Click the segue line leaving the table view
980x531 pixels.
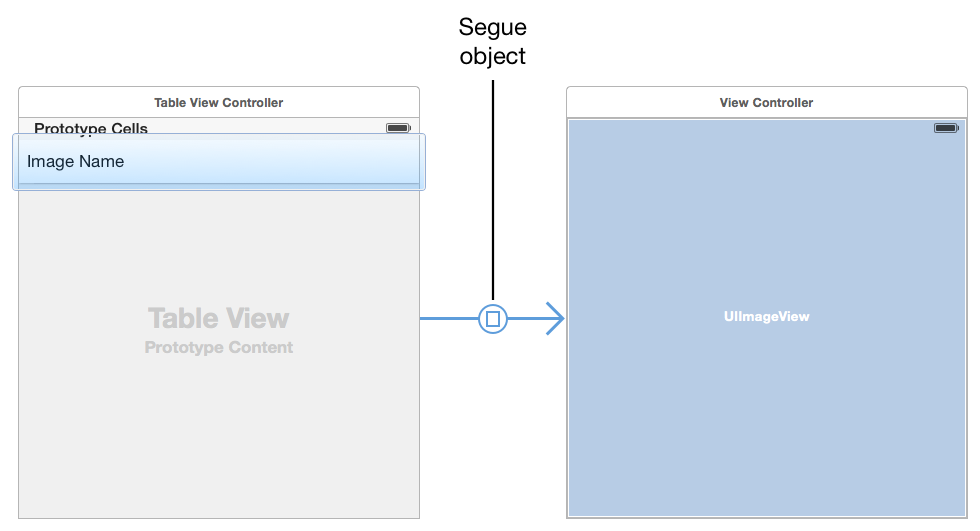click(x=448, y=319)
